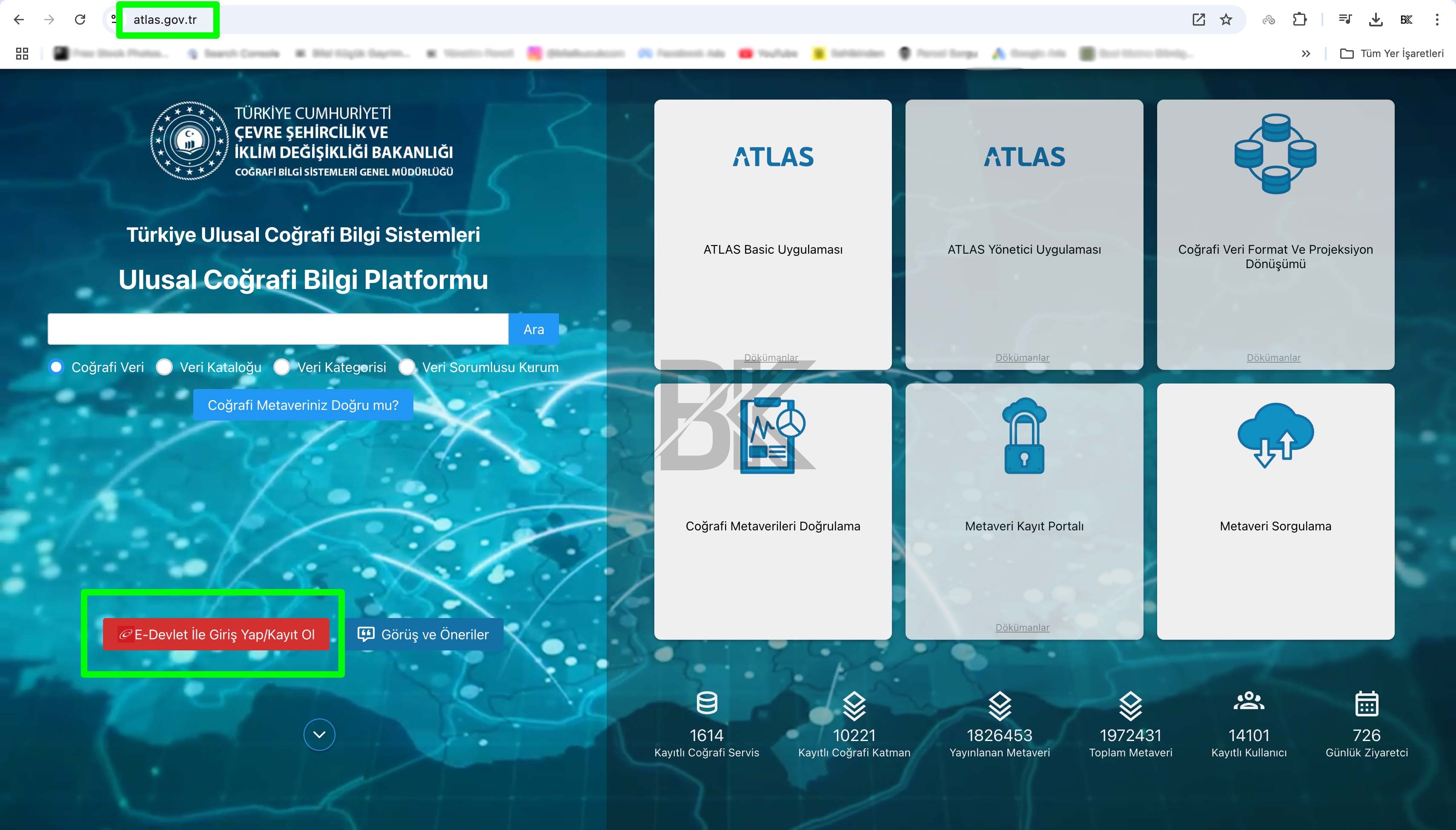Go forward in browser history
The image size is (1456, 830).
click(49, 20)
